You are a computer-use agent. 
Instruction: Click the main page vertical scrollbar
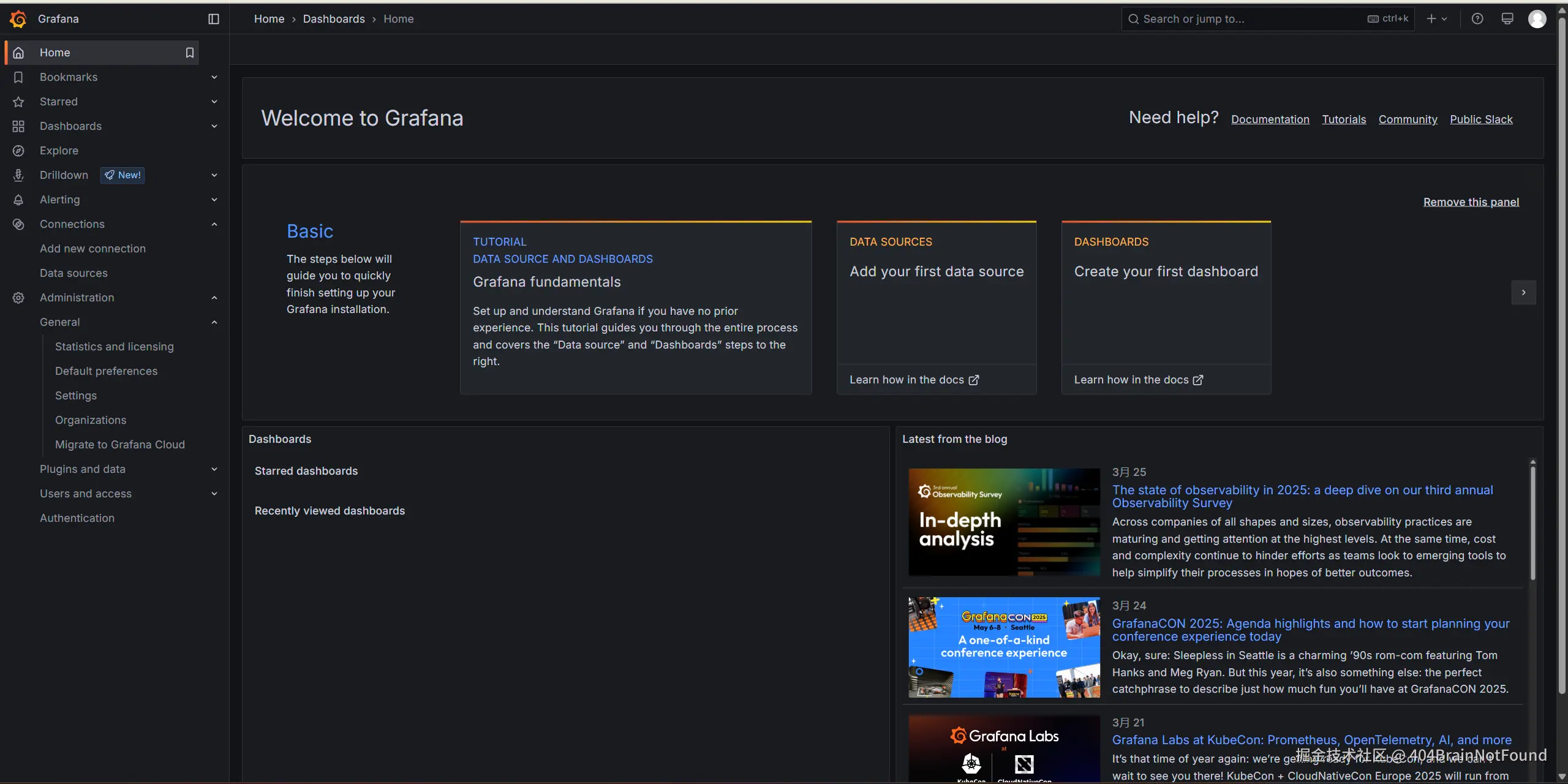click(1562, 355)
